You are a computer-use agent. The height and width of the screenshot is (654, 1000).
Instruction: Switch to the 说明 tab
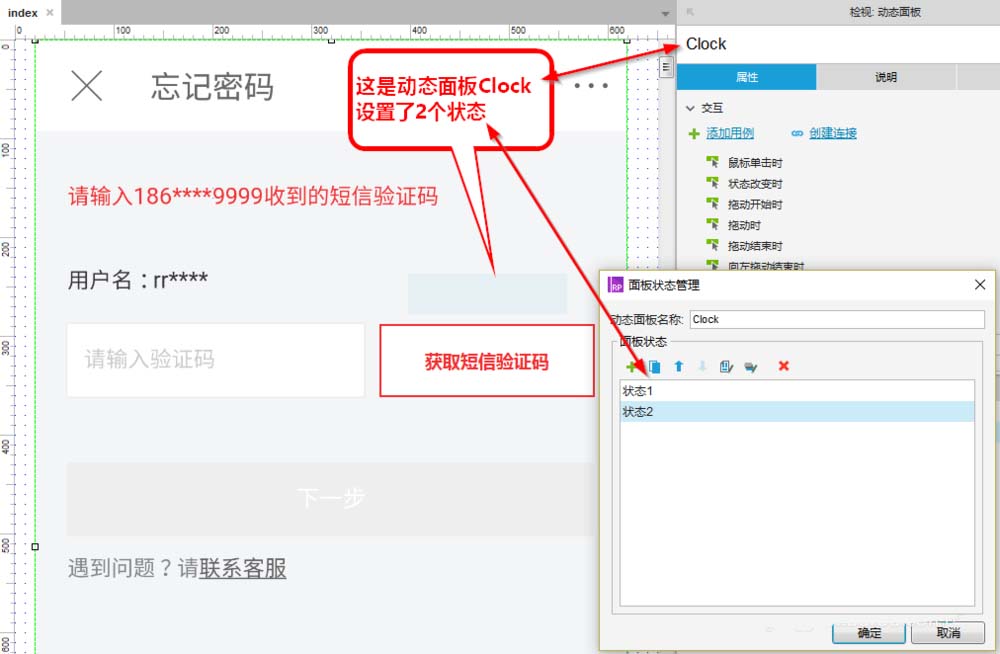pyautogui.click(x=885, y=77)
